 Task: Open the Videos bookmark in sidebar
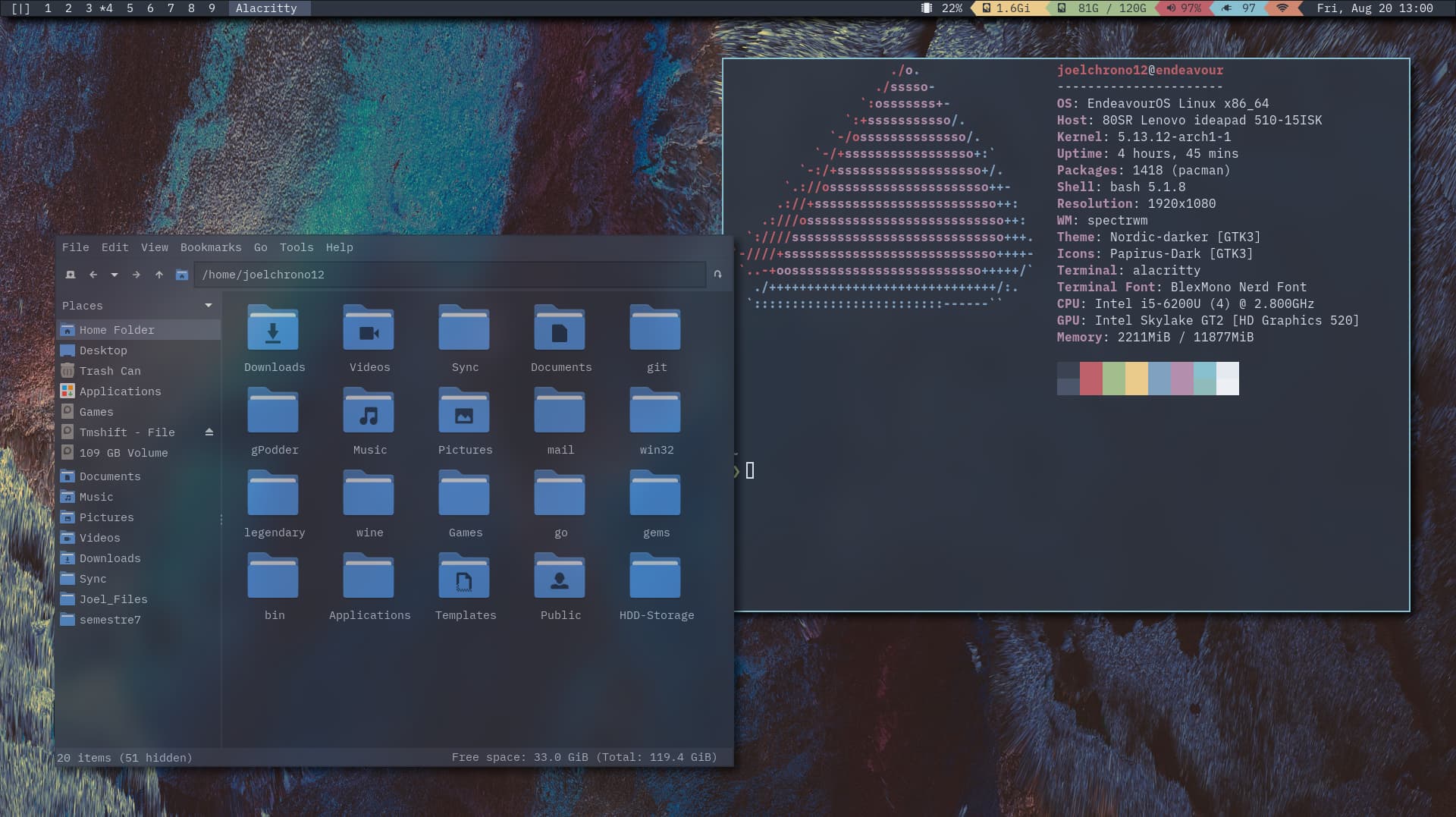point(139,538)
